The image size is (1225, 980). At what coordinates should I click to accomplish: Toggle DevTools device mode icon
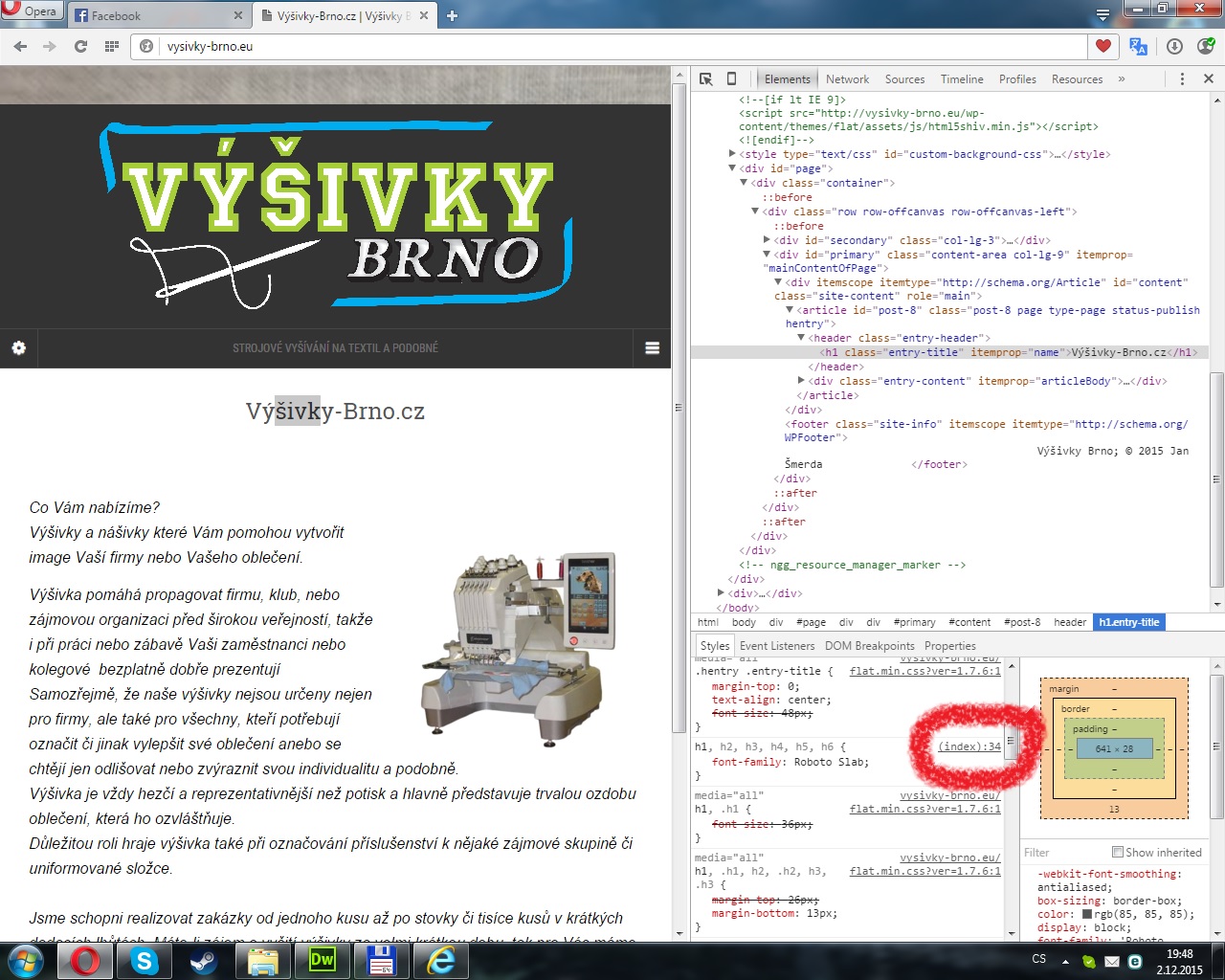732,79
